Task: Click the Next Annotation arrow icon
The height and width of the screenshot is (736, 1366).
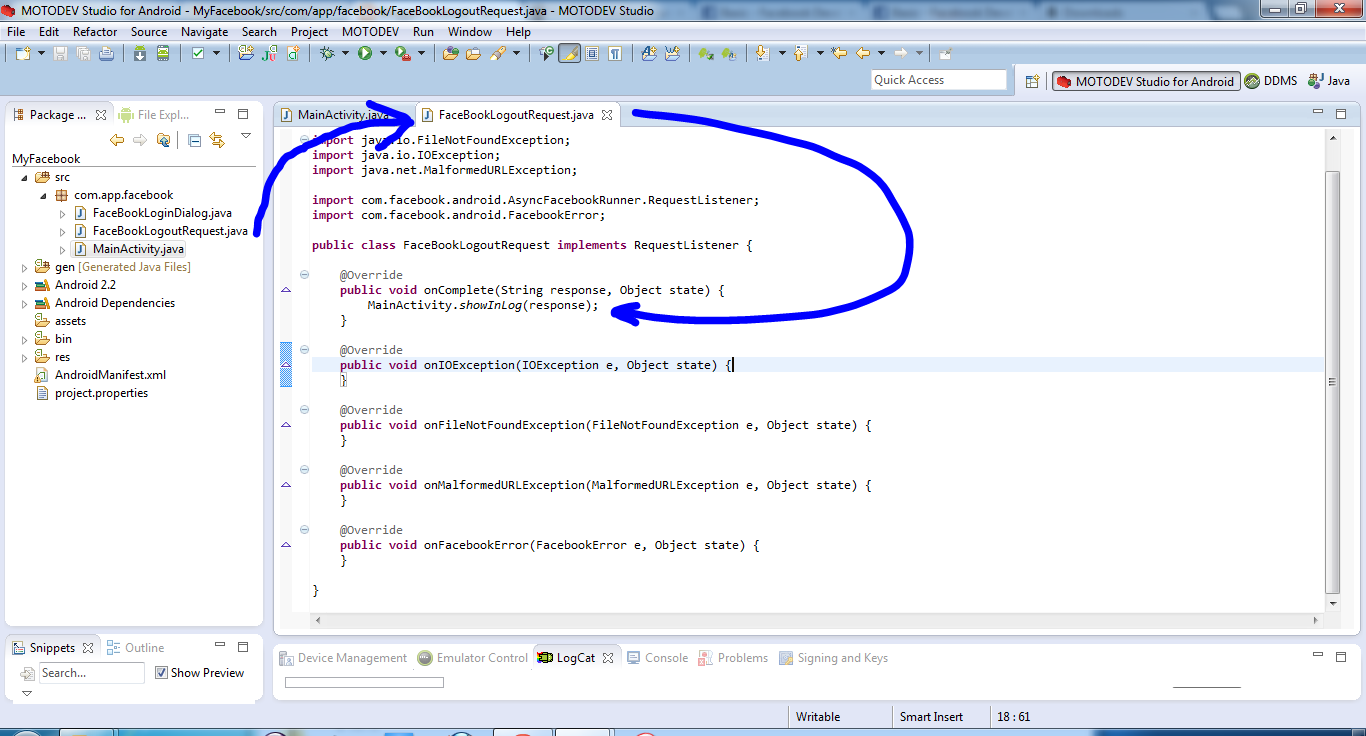Action: coord(761,53)
